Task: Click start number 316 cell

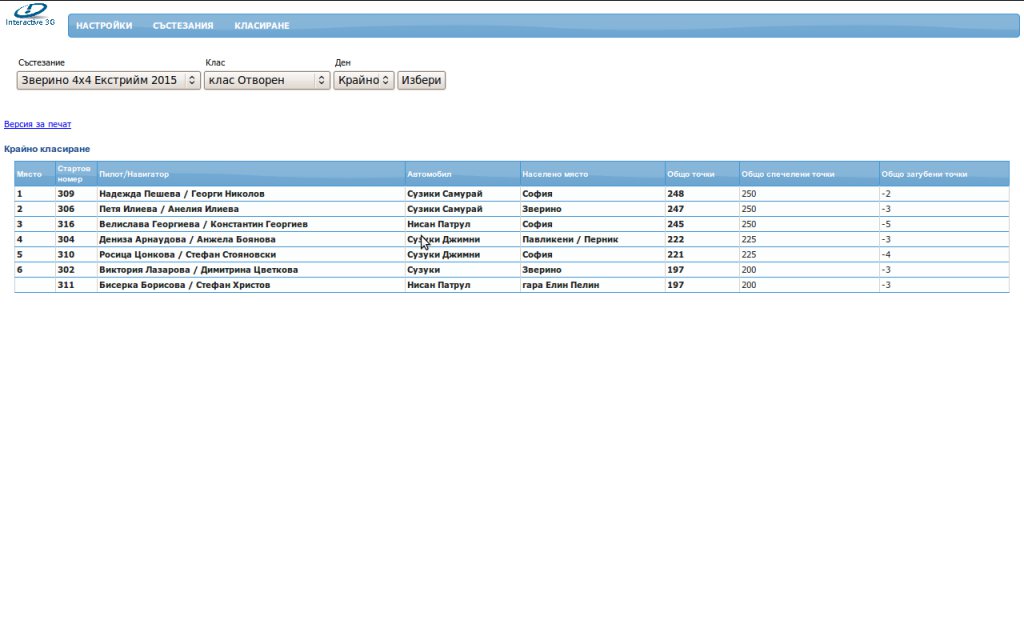Action: pyautogui.click(x=66, y=224)
